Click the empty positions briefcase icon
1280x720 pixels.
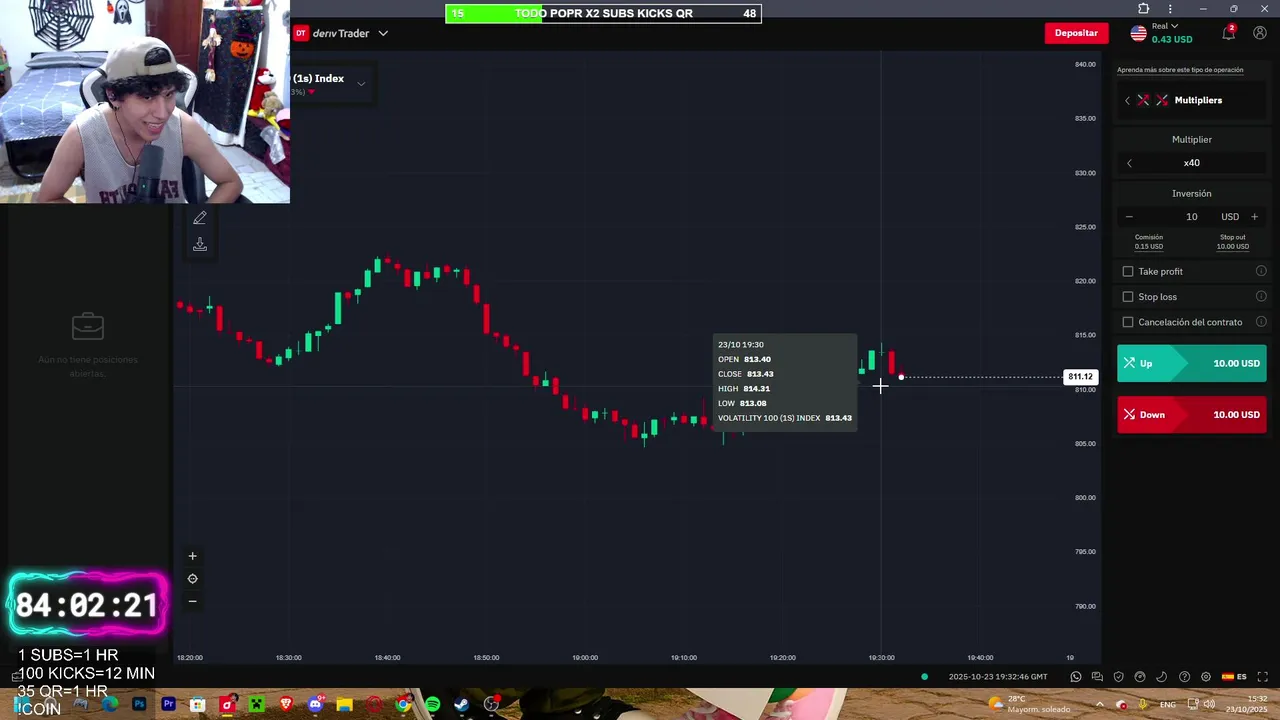point(88,326)
